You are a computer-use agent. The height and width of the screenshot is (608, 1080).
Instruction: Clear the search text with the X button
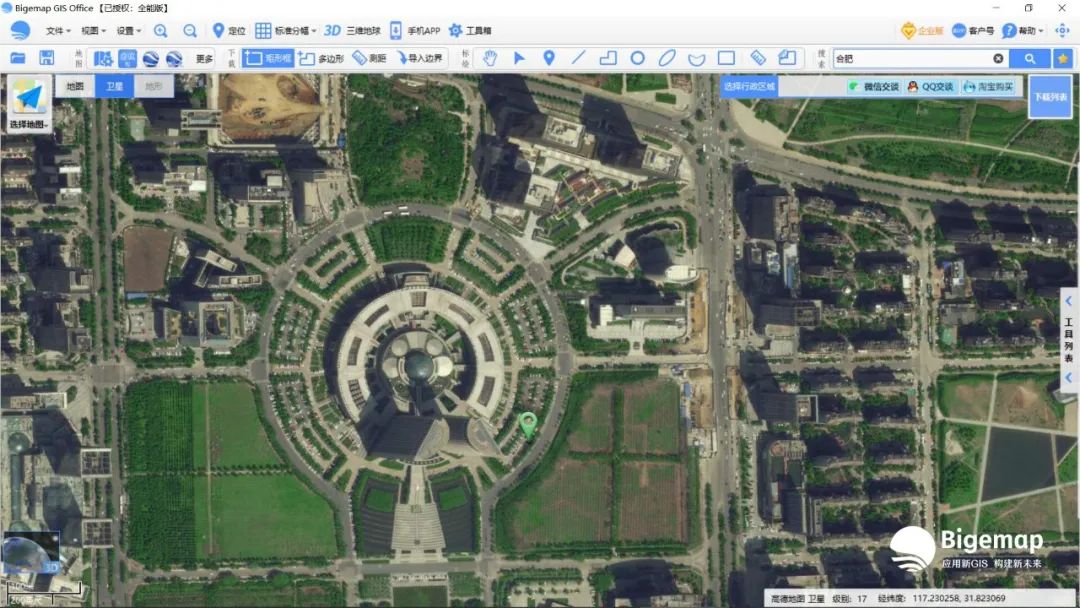pos(998,59)
